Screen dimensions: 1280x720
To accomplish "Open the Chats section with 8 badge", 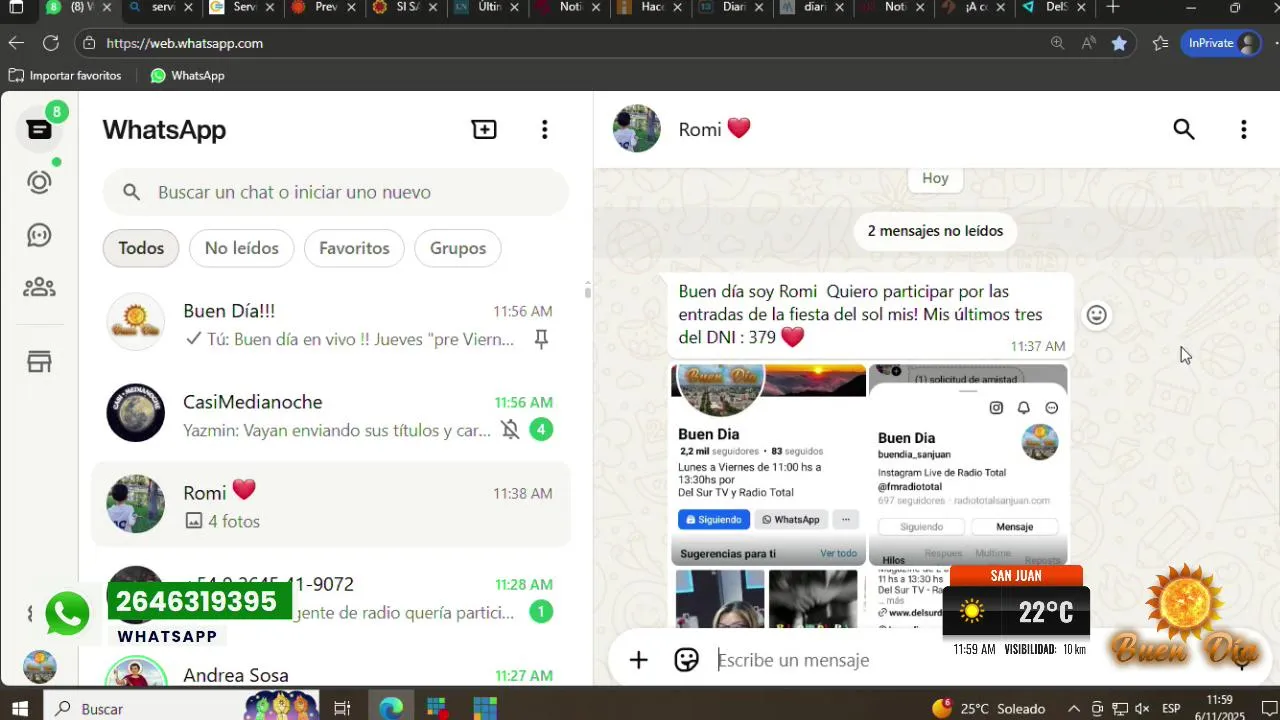I will [x=39, y=130].
